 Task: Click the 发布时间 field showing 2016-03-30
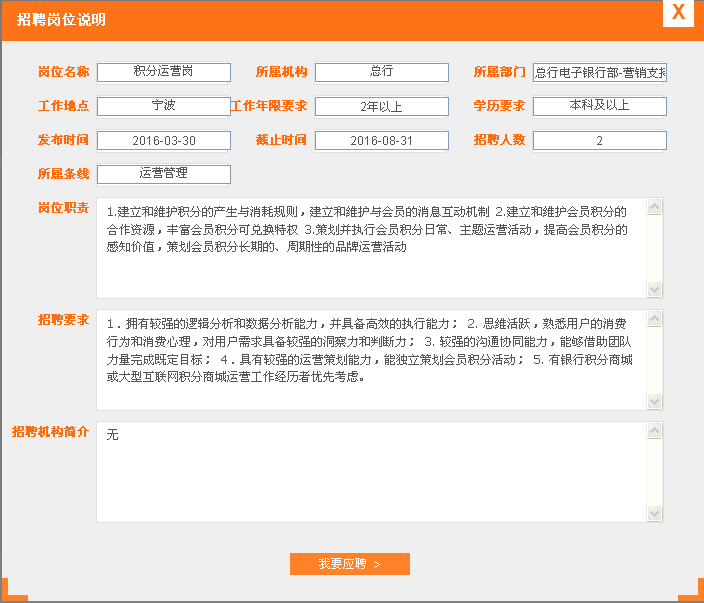pyautogui.click(x=164, y=140)
